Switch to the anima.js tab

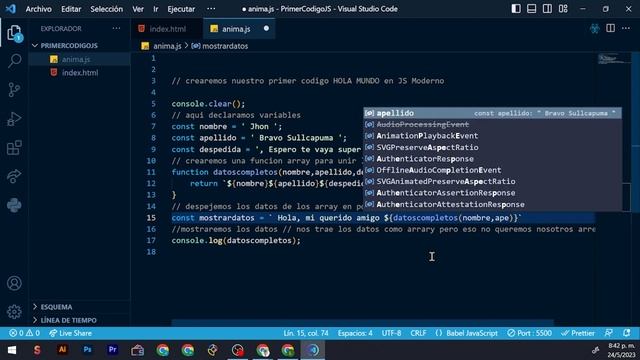pos(239,29)
